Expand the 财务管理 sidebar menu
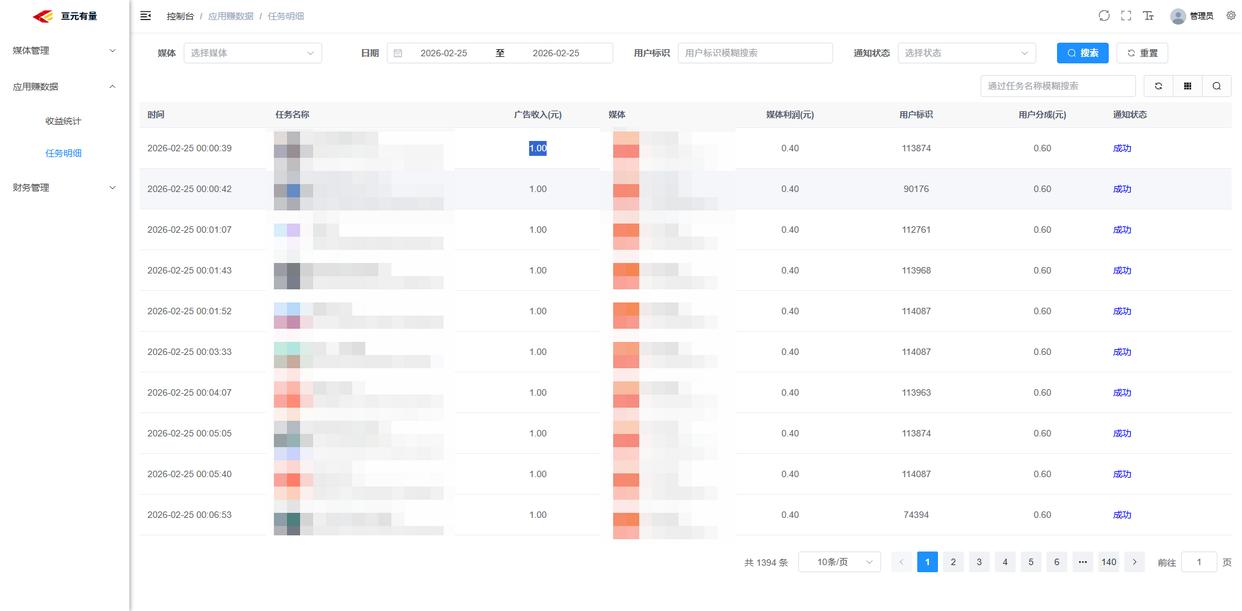This screenshot has width=1242, height=611. (x=65, y=188)
